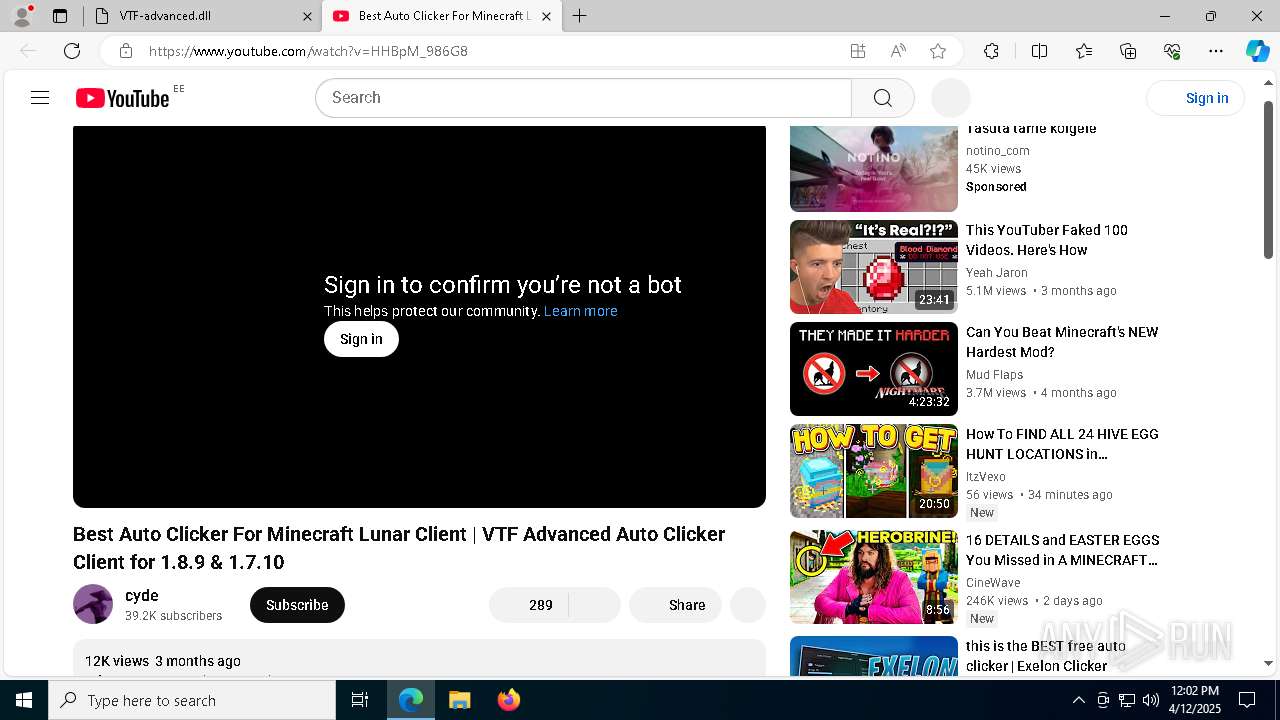Open cyde channel avatar
The width and height of the screenshot is (1280, 720).
coord(93,604)
